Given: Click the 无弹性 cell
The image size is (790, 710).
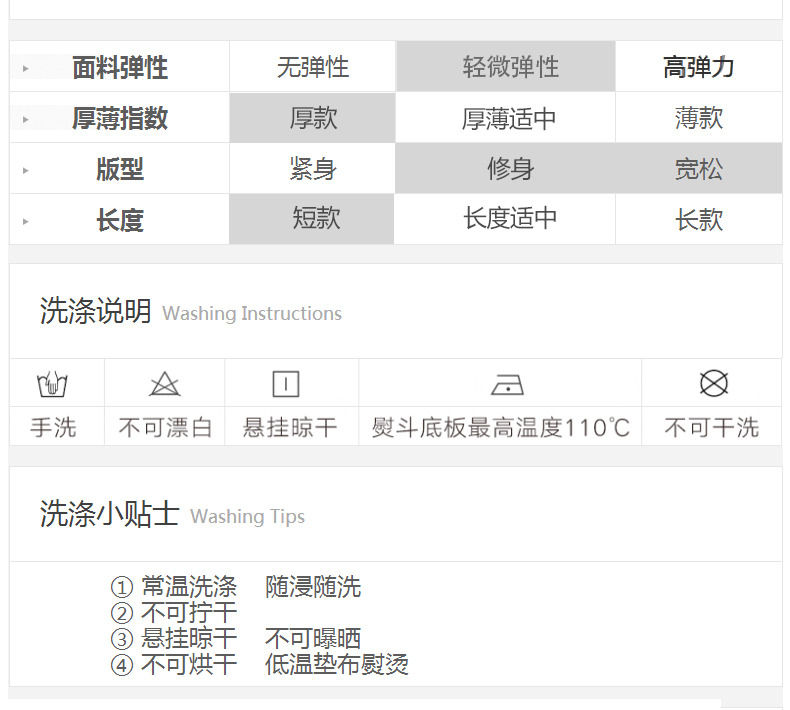Looking at the screenshot, I should (x=313, y=67).
